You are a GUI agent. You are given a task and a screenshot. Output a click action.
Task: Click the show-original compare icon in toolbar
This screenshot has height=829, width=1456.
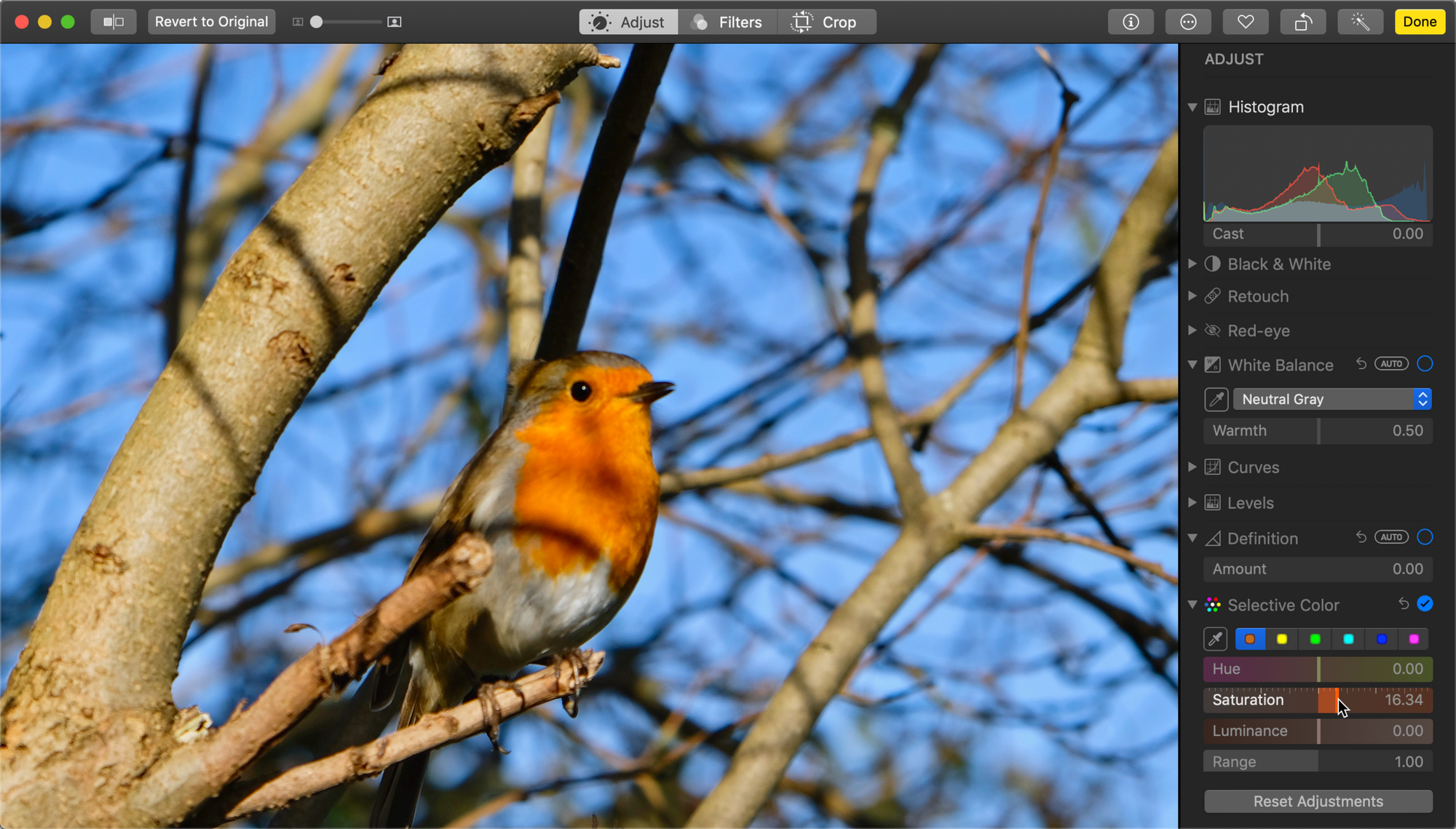coord(114,22)
